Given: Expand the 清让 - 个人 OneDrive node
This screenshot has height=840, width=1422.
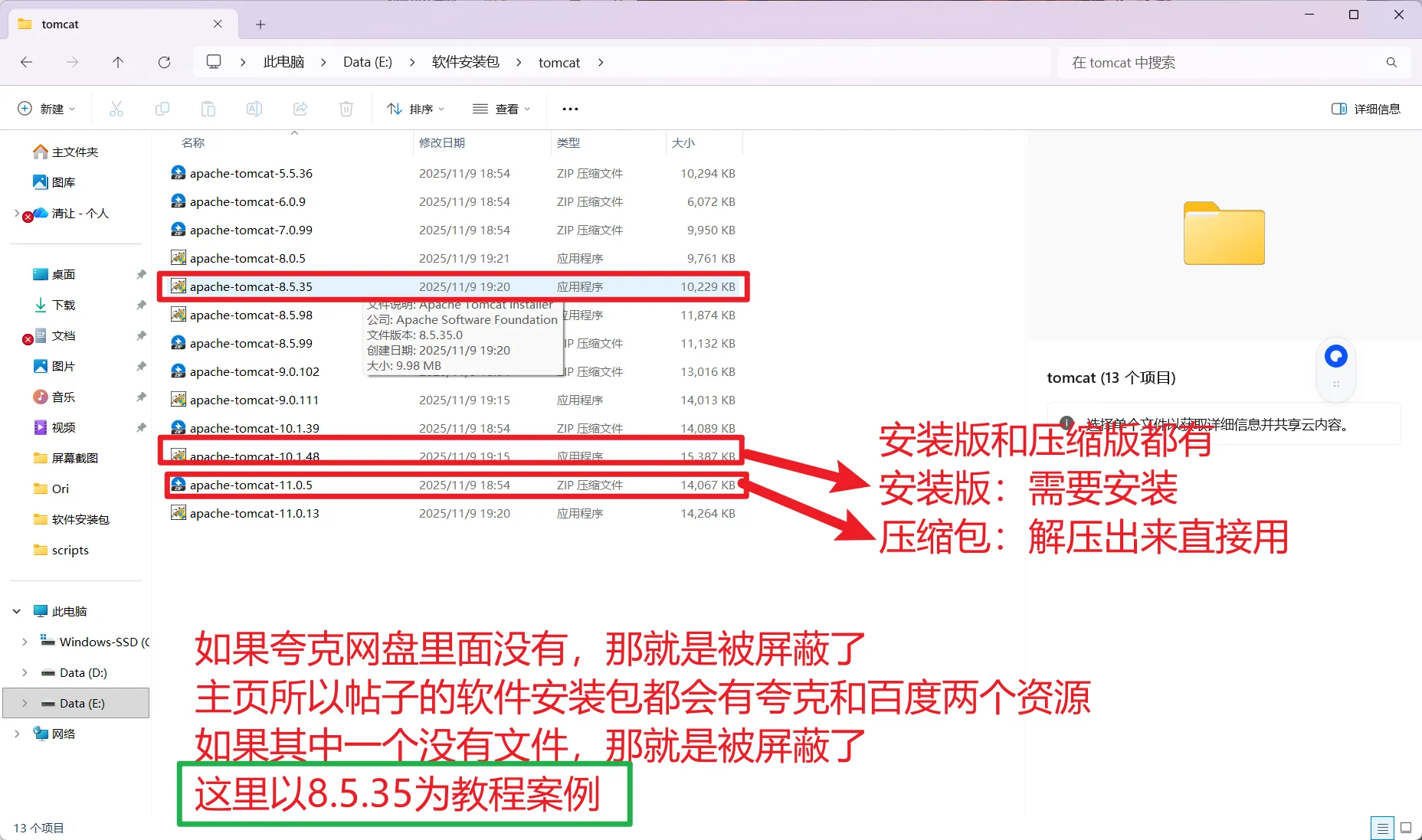Looking at the screenshot, I should (17, 213).
